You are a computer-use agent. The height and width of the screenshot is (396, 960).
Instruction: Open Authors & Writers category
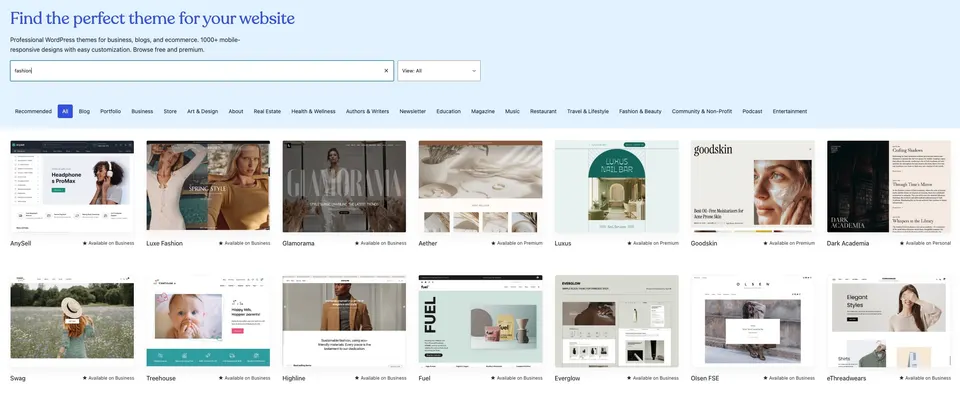click(367, 111)
